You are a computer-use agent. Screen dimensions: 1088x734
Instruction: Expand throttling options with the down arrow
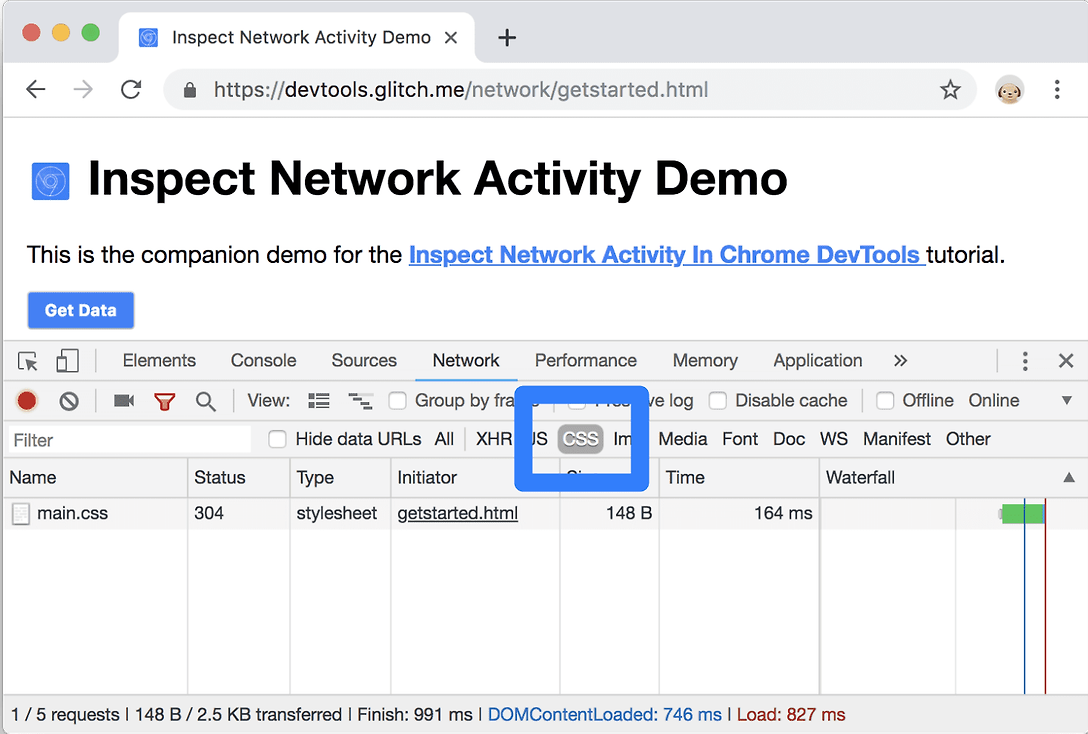1066,401
